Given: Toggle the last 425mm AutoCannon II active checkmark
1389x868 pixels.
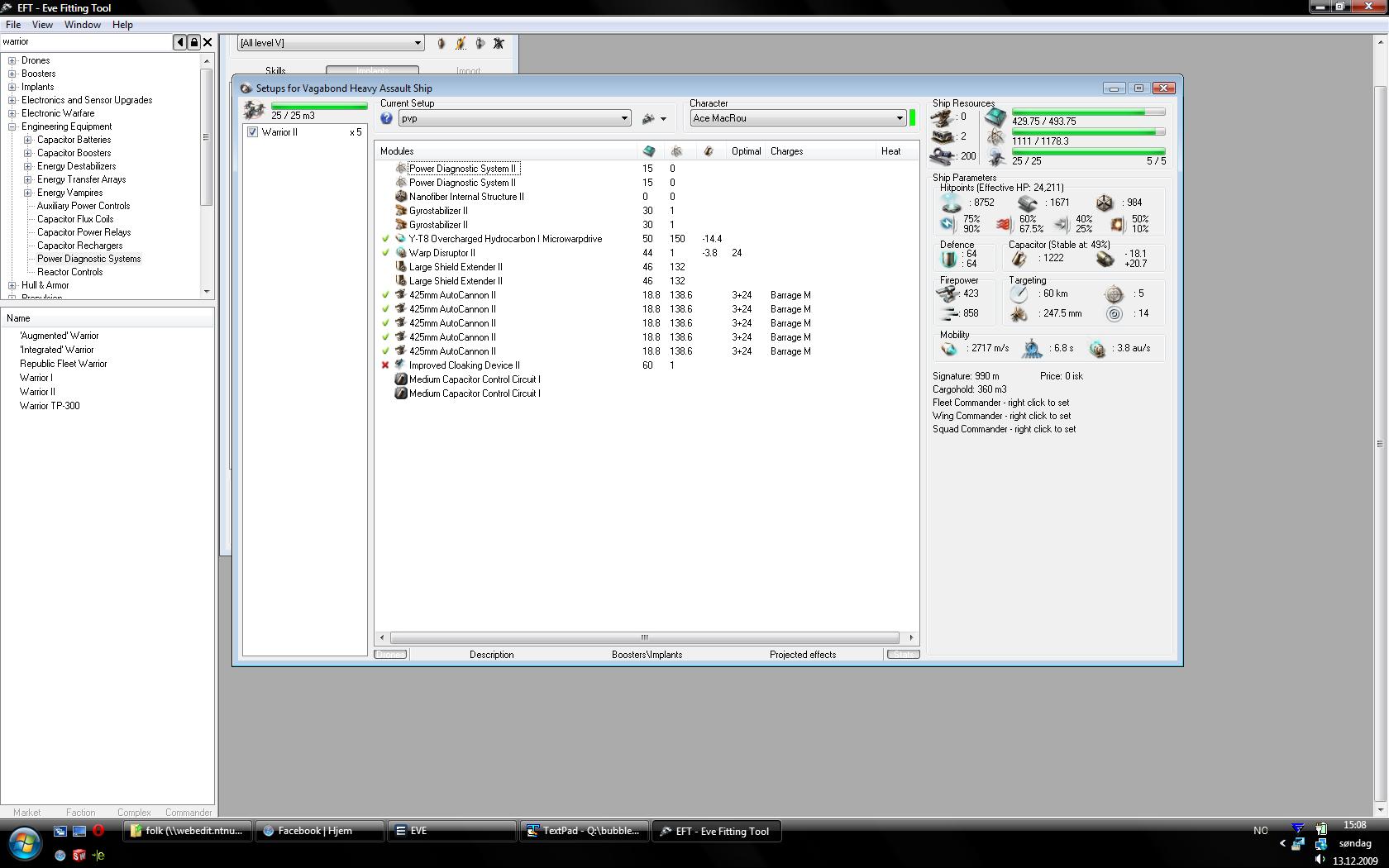Looking at the screenshot, I should coord(385,351).
